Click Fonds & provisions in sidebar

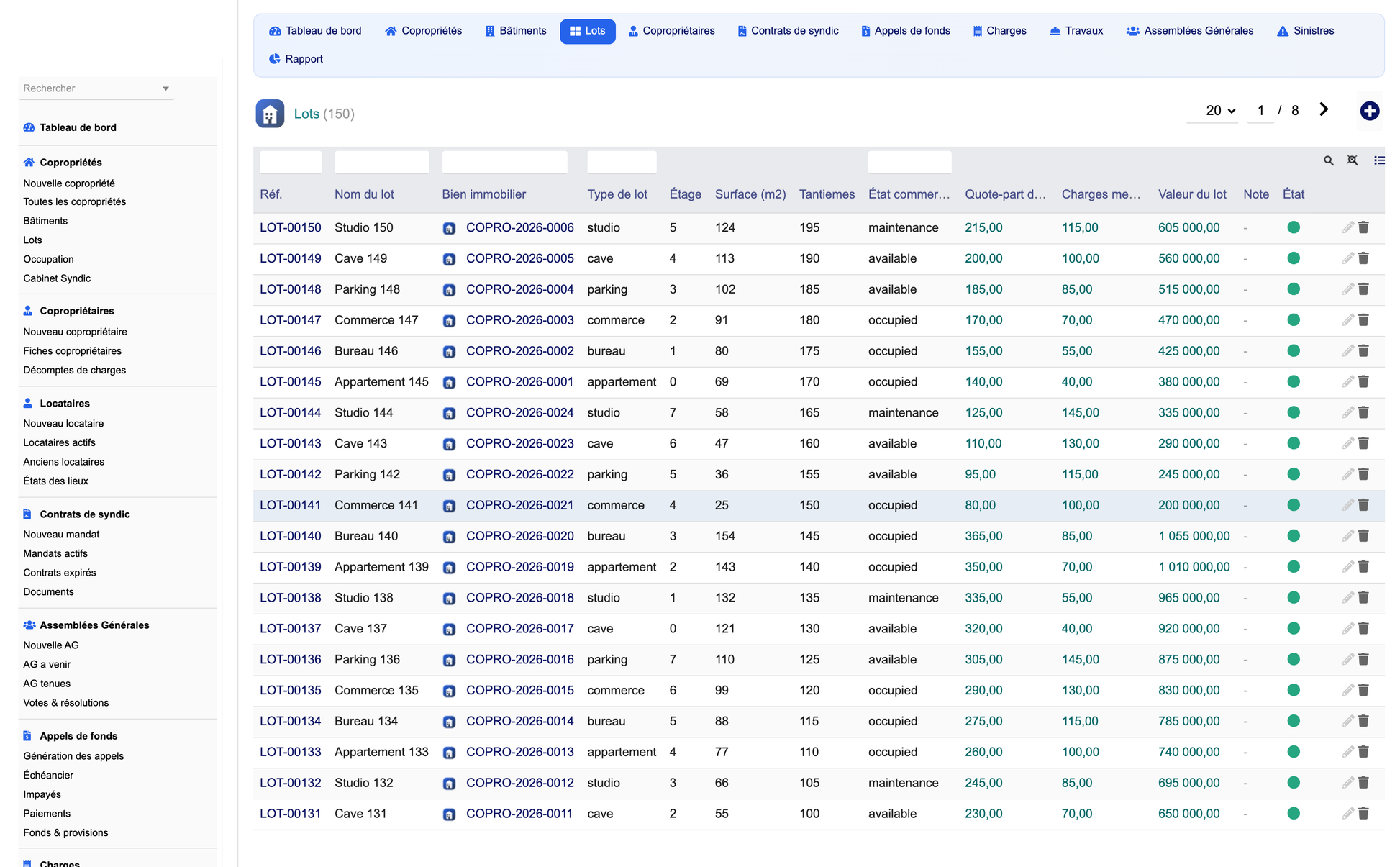[x=65, y=833]
